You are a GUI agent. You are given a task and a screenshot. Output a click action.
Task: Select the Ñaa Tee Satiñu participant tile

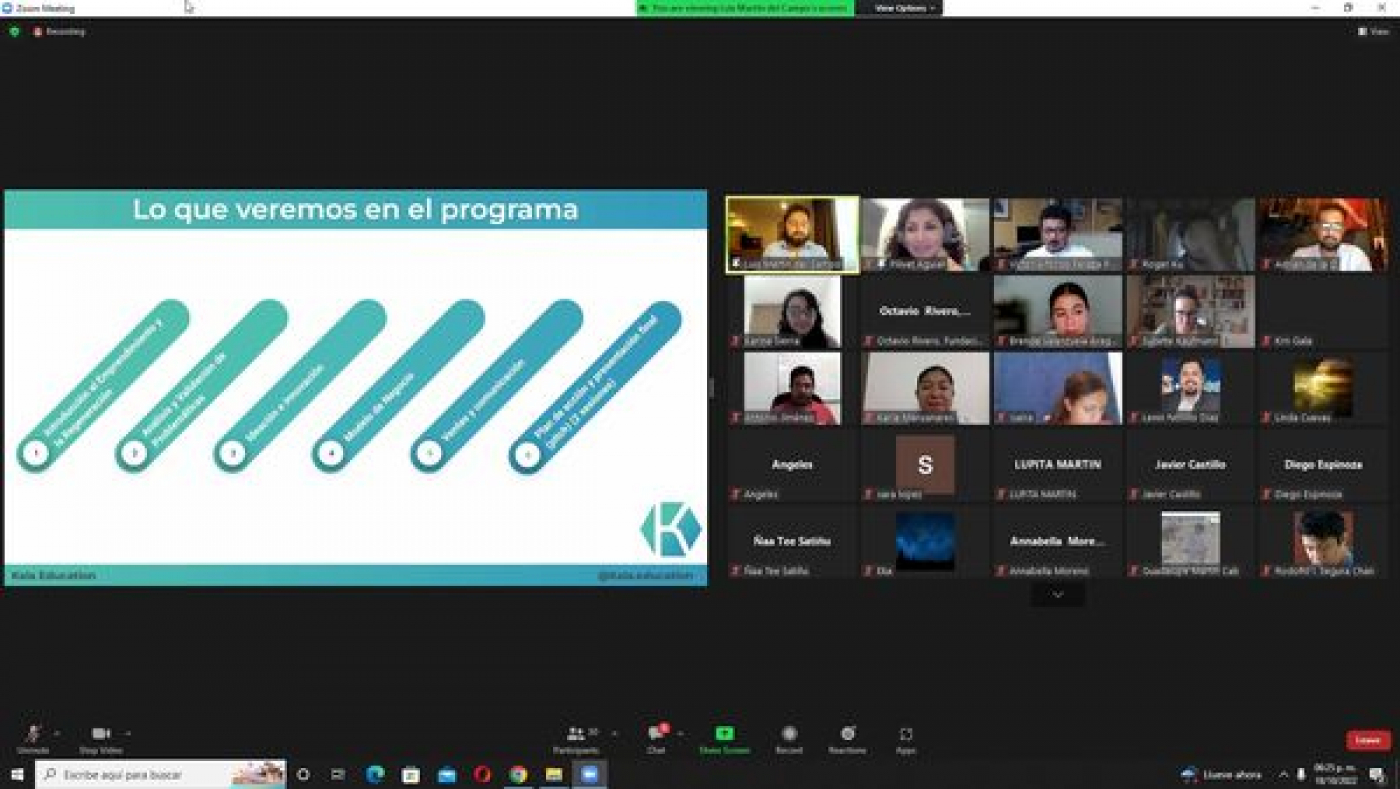click(x=792, y=541)
